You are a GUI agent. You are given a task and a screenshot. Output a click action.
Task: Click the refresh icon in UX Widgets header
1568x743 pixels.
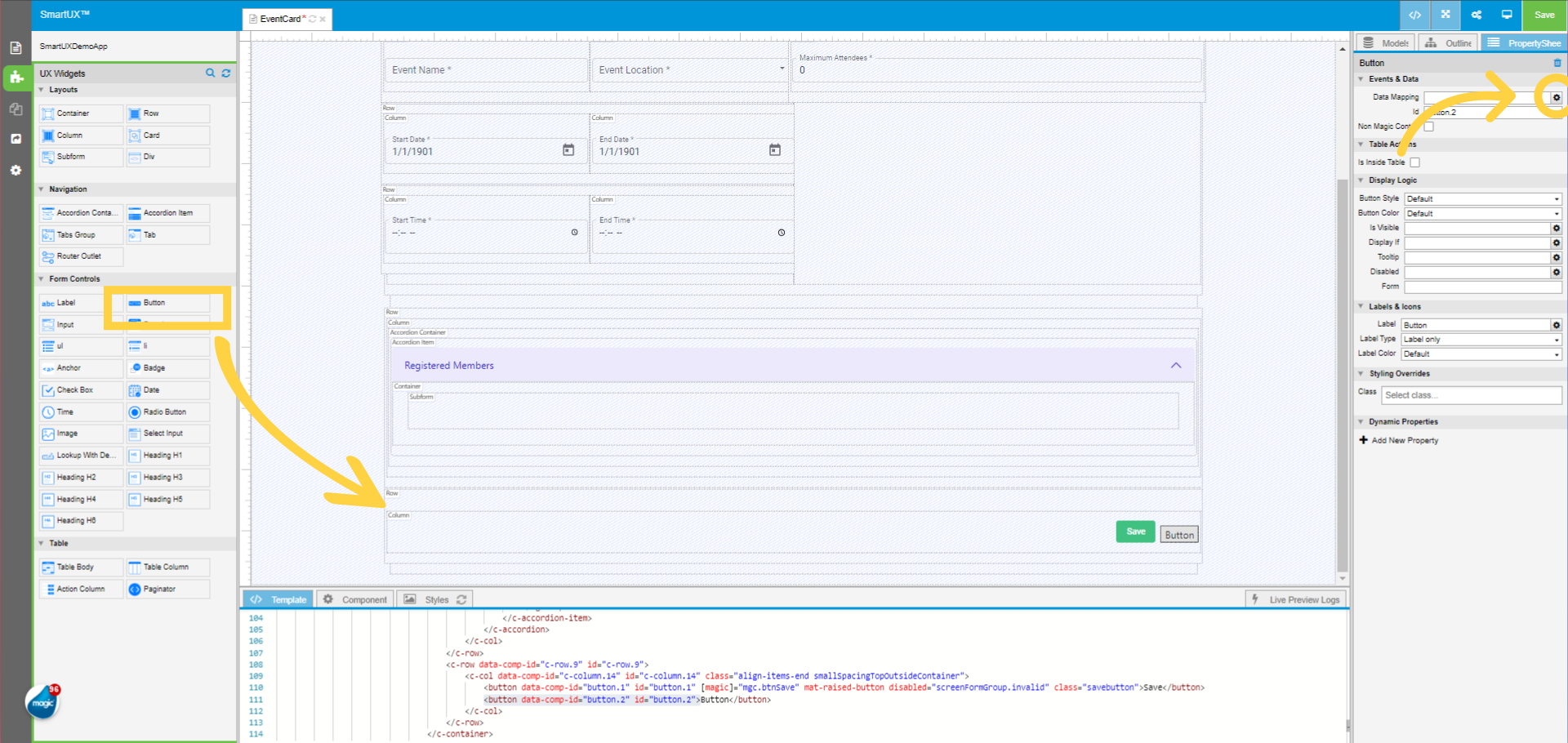tap(226, 73)
